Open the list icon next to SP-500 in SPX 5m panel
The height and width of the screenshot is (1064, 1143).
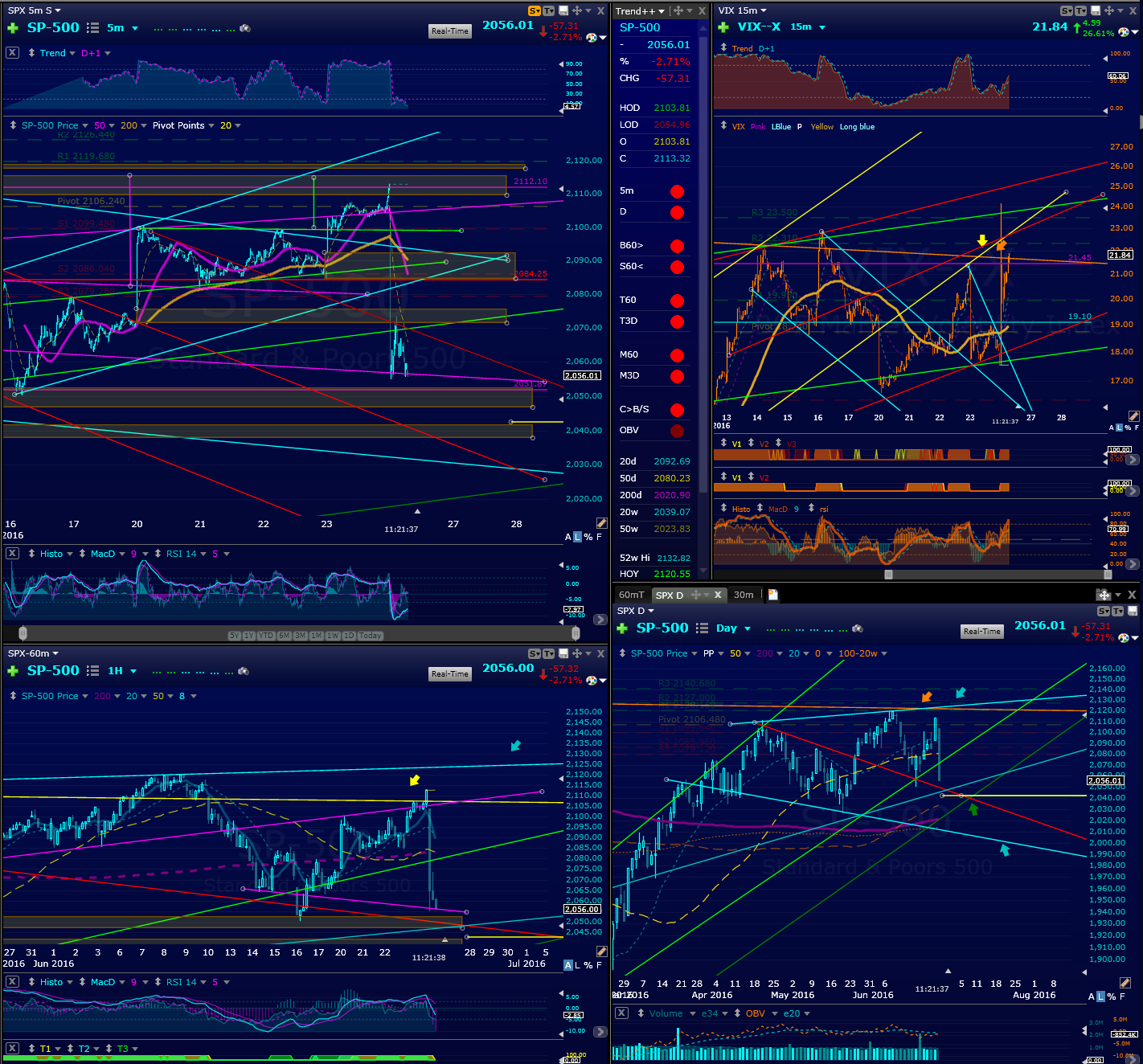coord(93,28)
